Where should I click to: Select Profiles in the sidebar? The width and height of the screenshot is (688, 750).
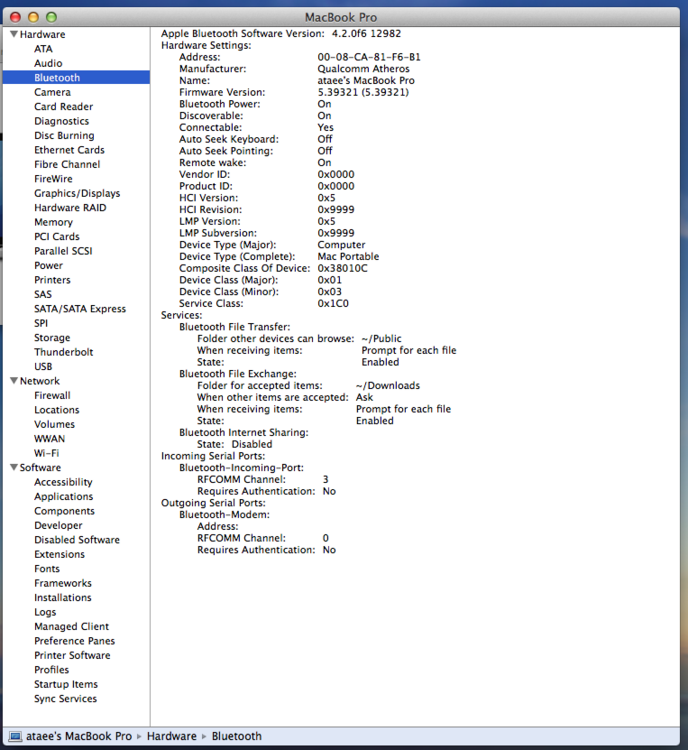click(52, 670)
